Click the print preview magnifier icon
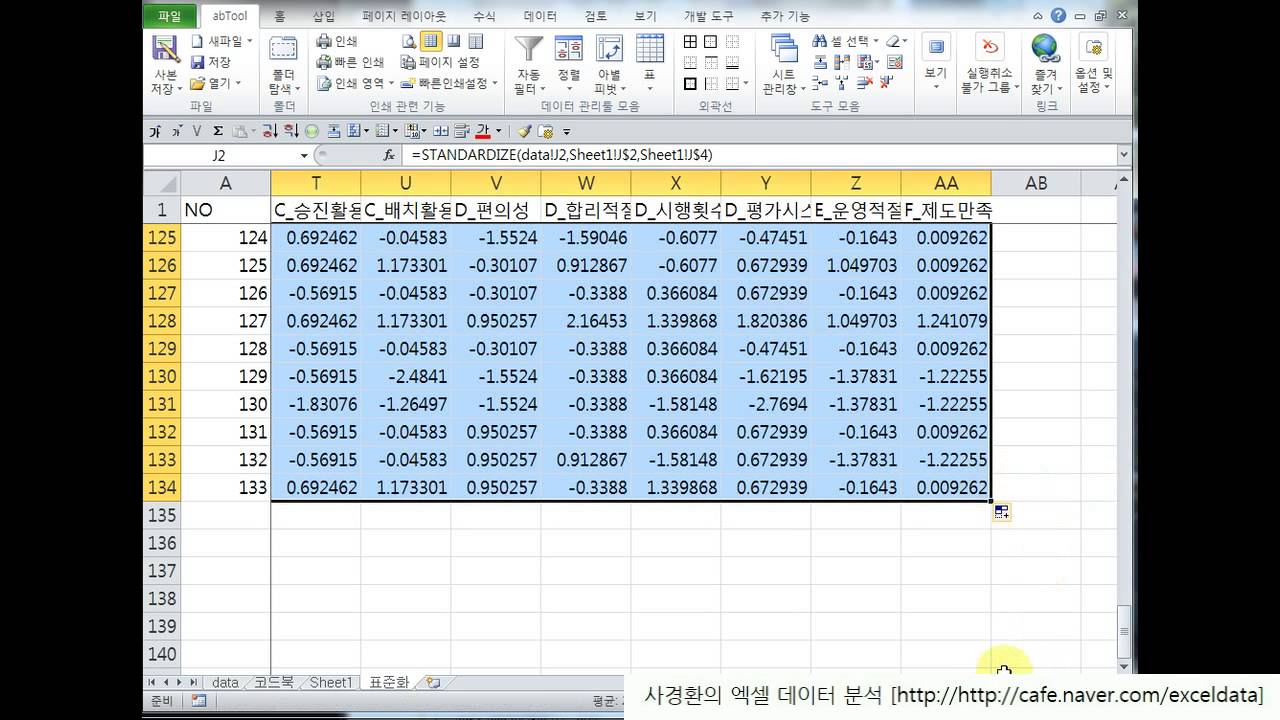 pos(409,41)
